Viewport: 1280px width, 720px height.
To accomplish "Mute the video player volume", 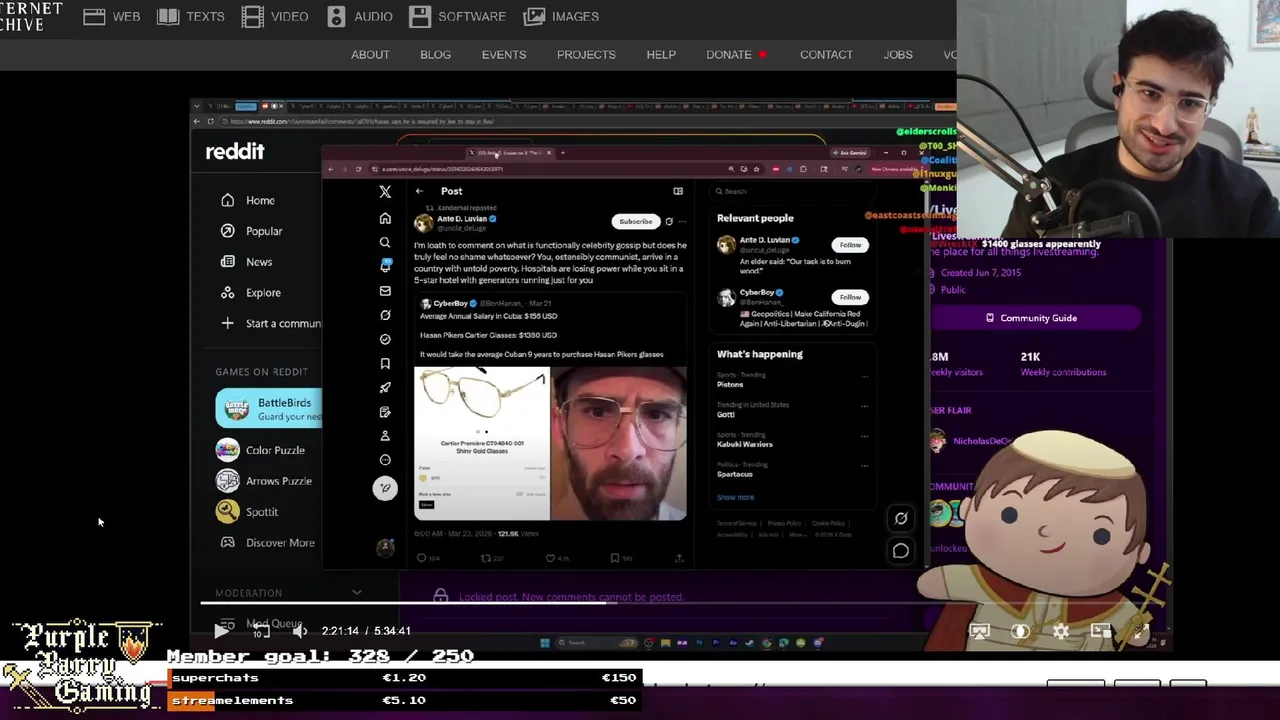I will point(300,631).
